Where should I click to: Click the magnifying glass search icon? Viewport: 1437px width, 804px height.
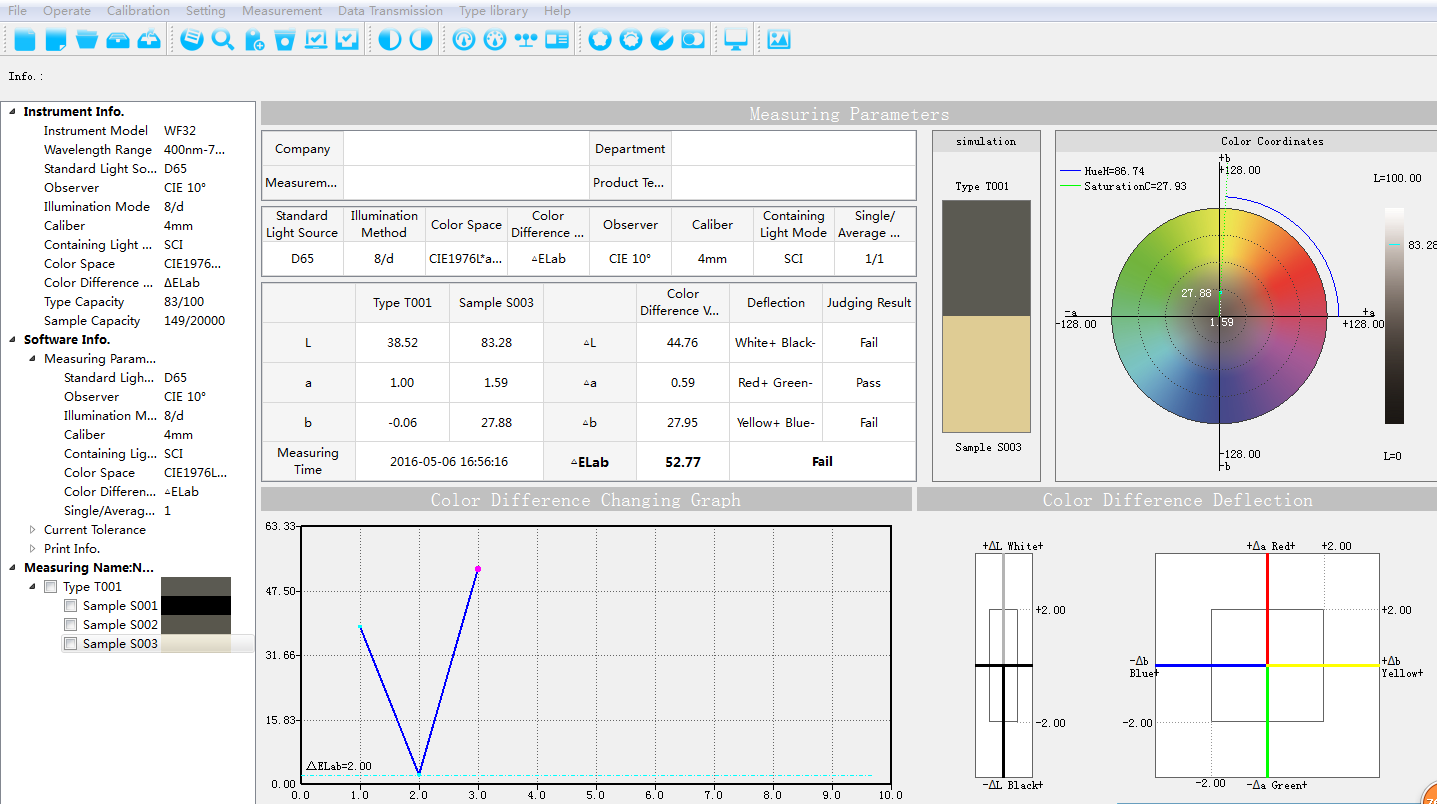point(223,40)
